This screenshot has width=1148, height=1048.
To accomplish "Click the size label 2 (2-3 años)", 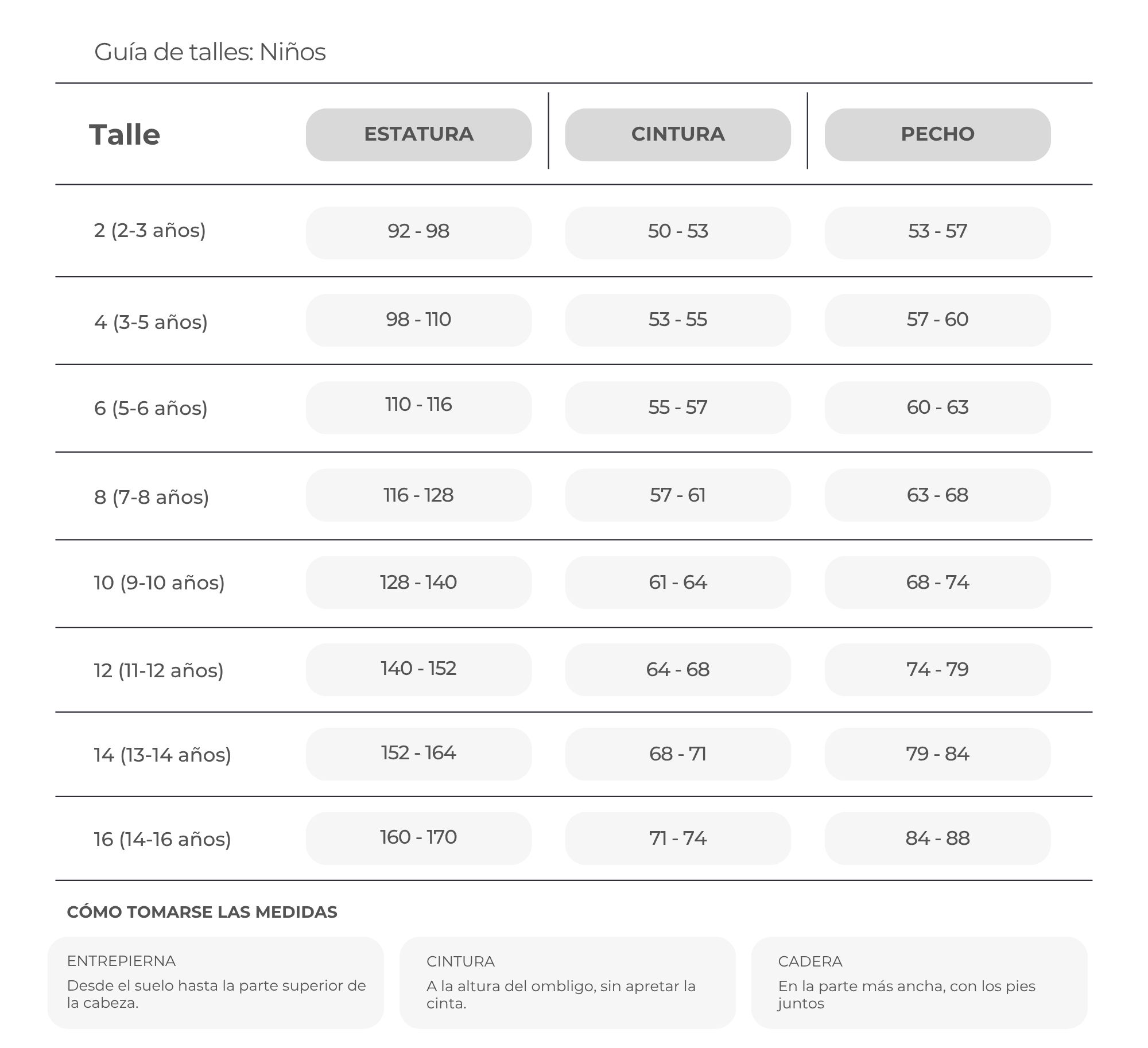I will pyautogui.click(x=150, y=230).
